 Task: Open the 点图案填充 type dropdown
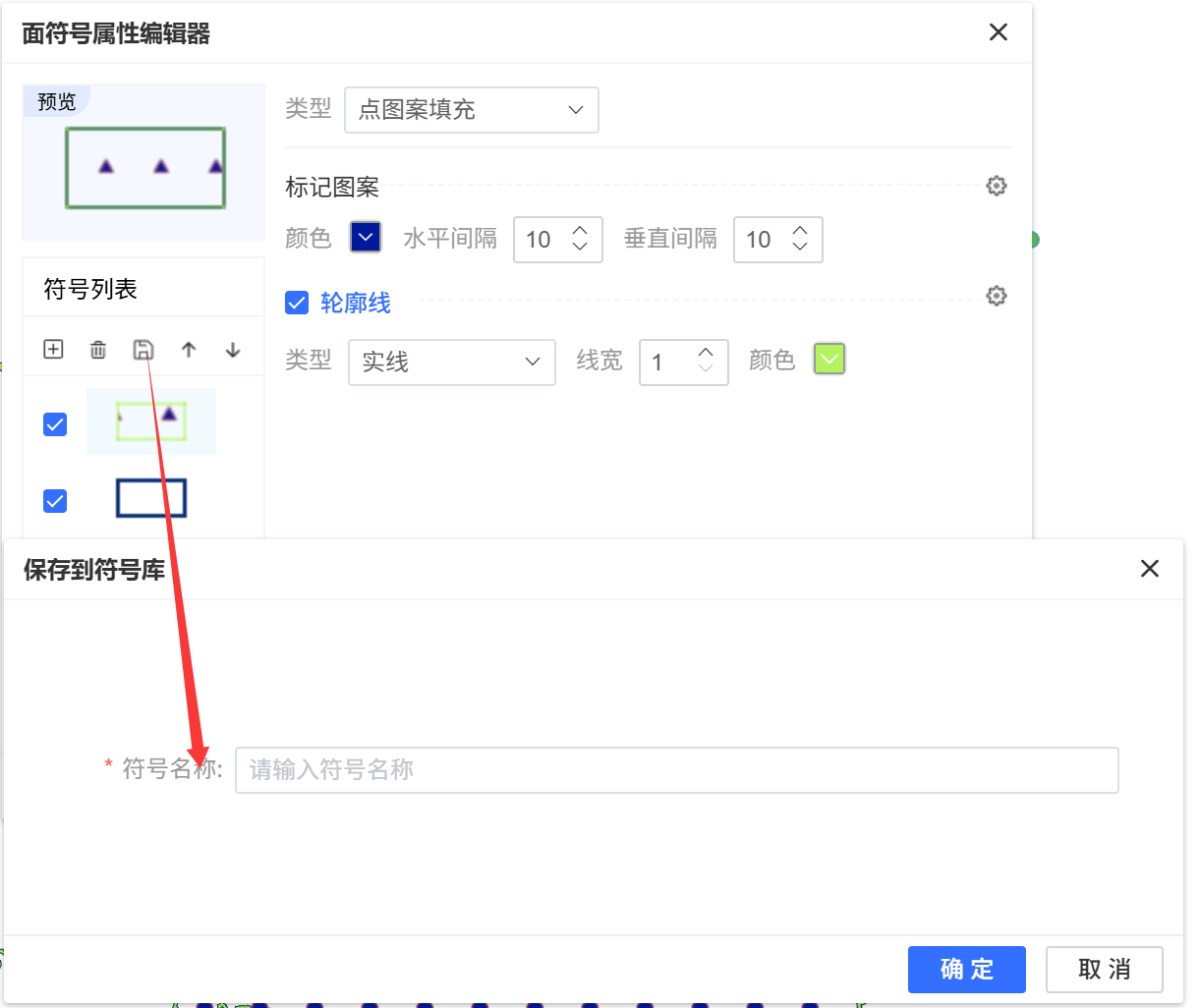pyautogui.click(x=471, y=110)
